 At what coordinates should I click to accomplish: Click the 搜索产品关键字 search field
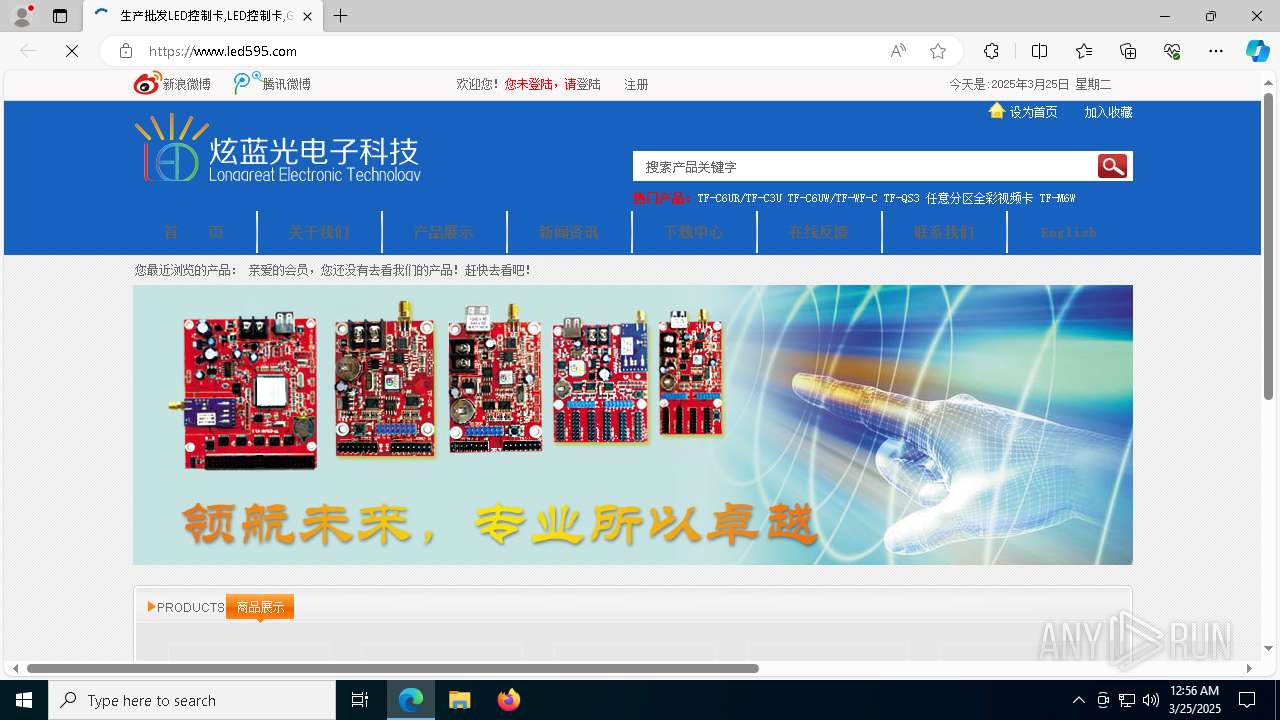[865, 166]
